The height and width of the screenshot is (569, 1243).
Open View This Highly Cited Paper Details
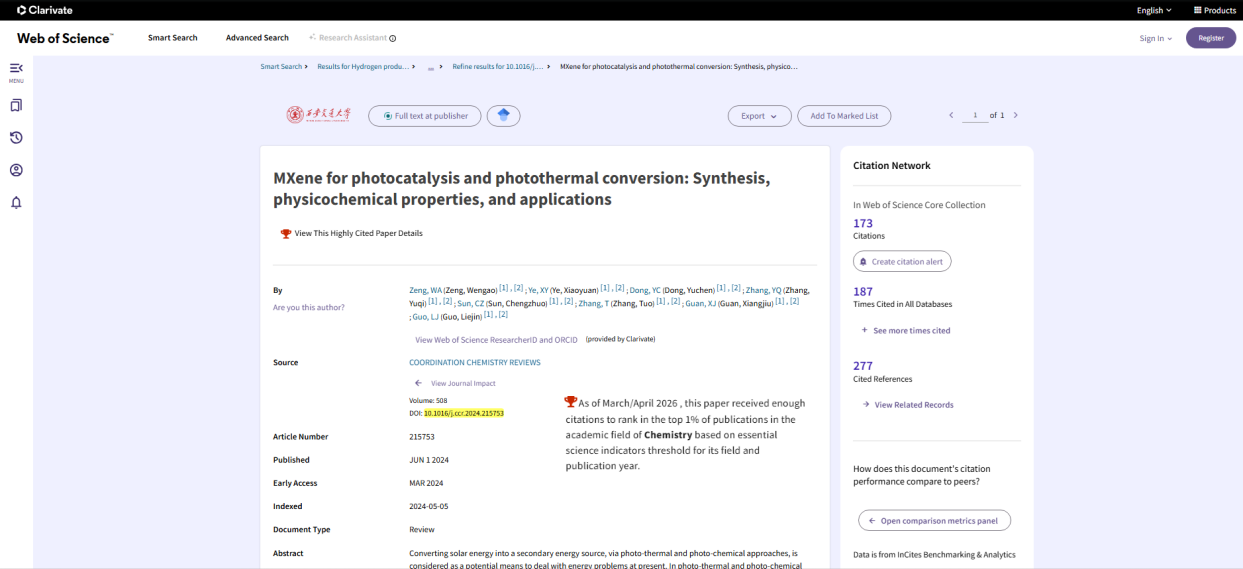tap(358, 233)
